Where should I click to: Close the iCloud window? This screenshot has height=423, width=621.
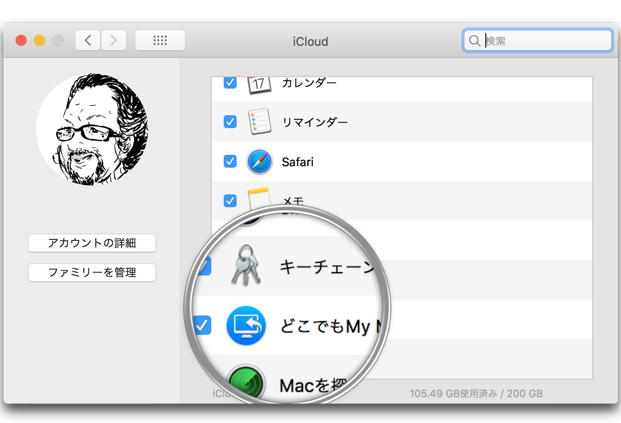click(21, 40)
